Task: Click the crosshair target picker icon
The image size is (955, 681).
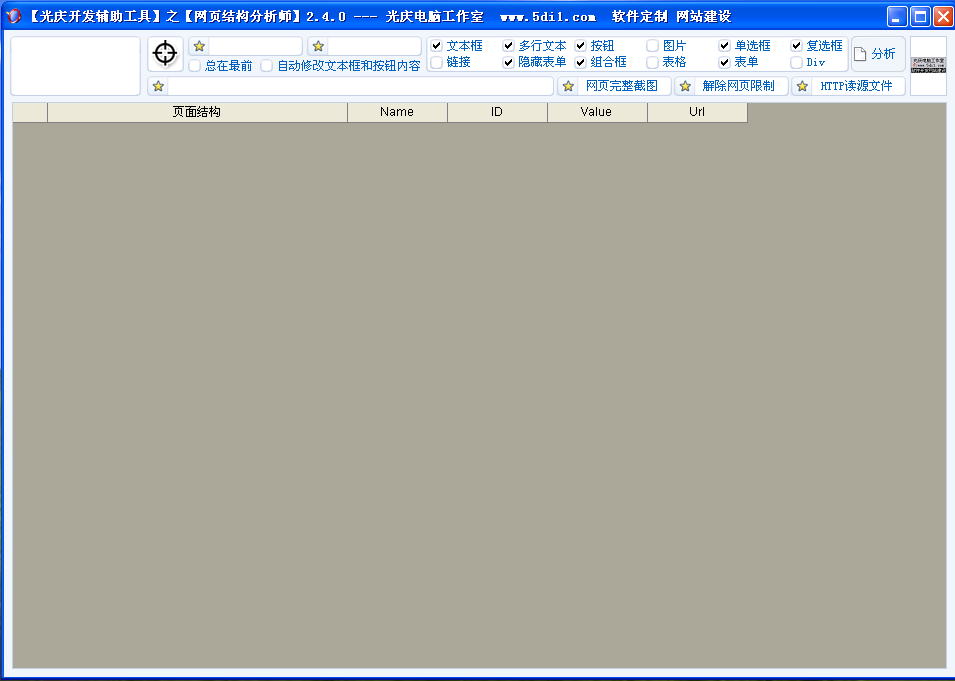Action: click(165, 54)
